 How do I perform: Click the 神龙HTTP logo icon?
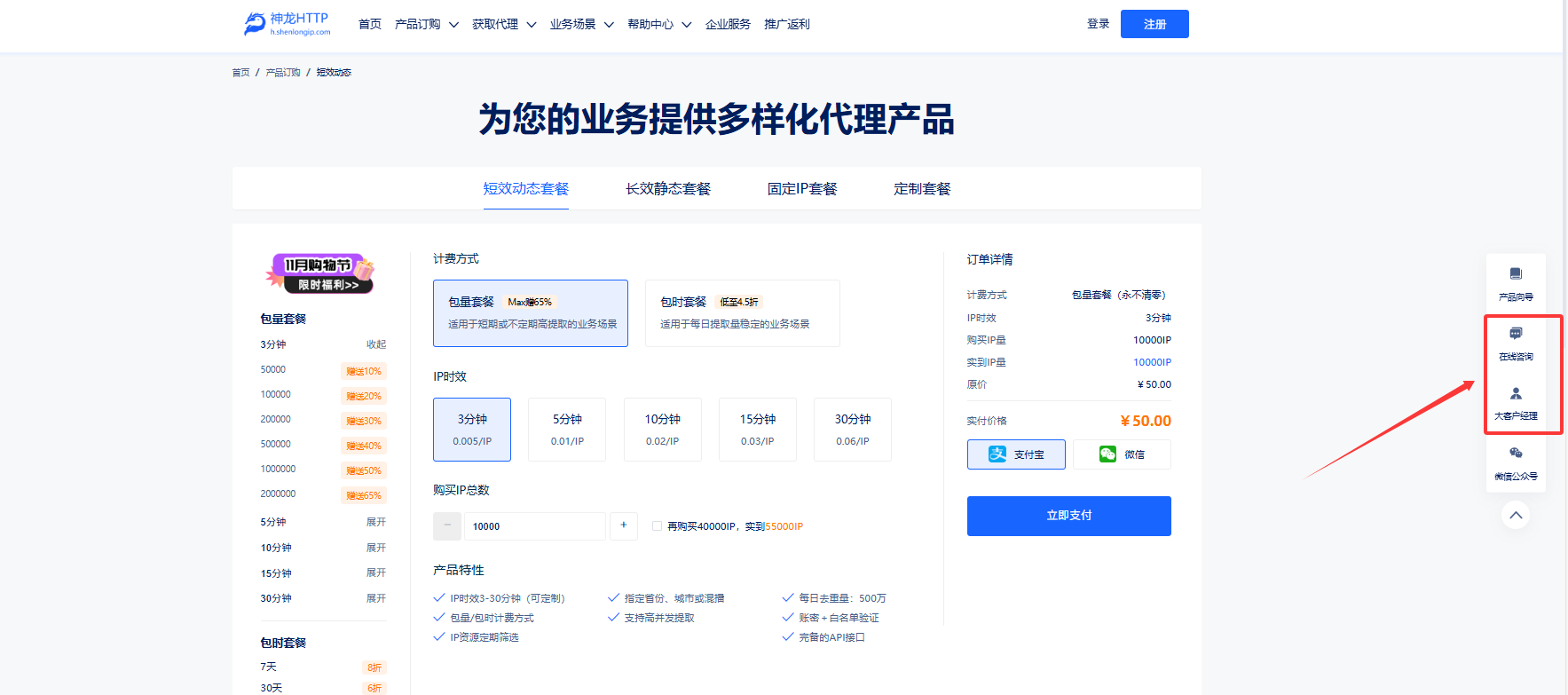click(x=255, y=24)
